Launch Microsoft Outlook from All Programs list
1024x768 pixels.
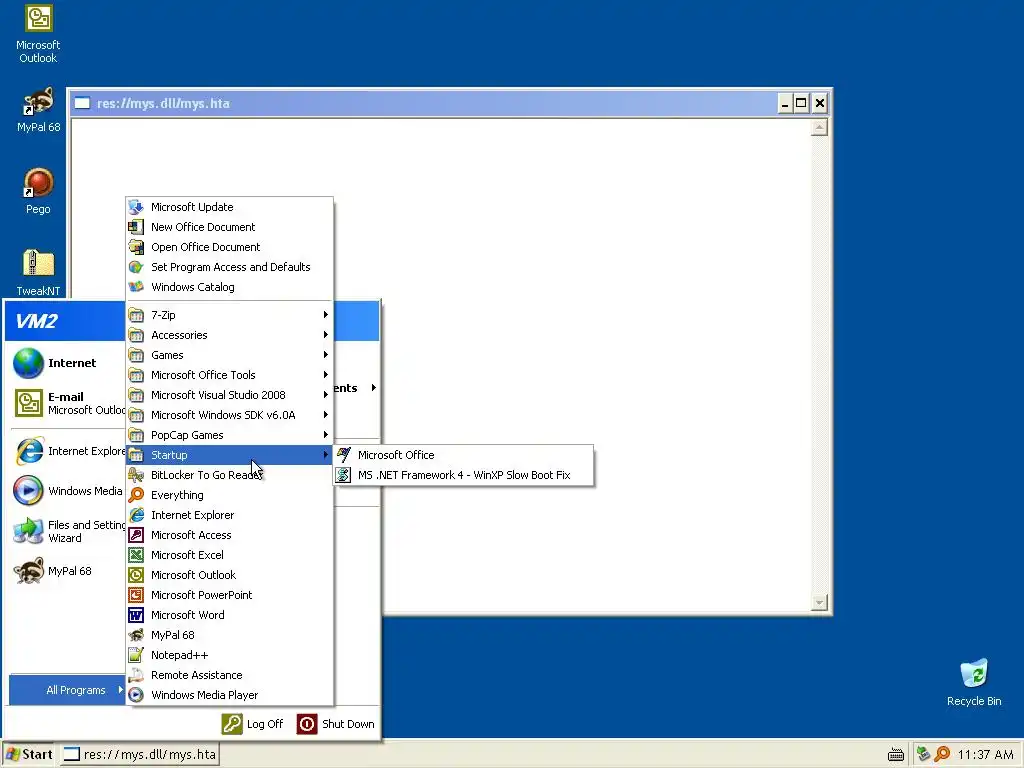[229, 575]
